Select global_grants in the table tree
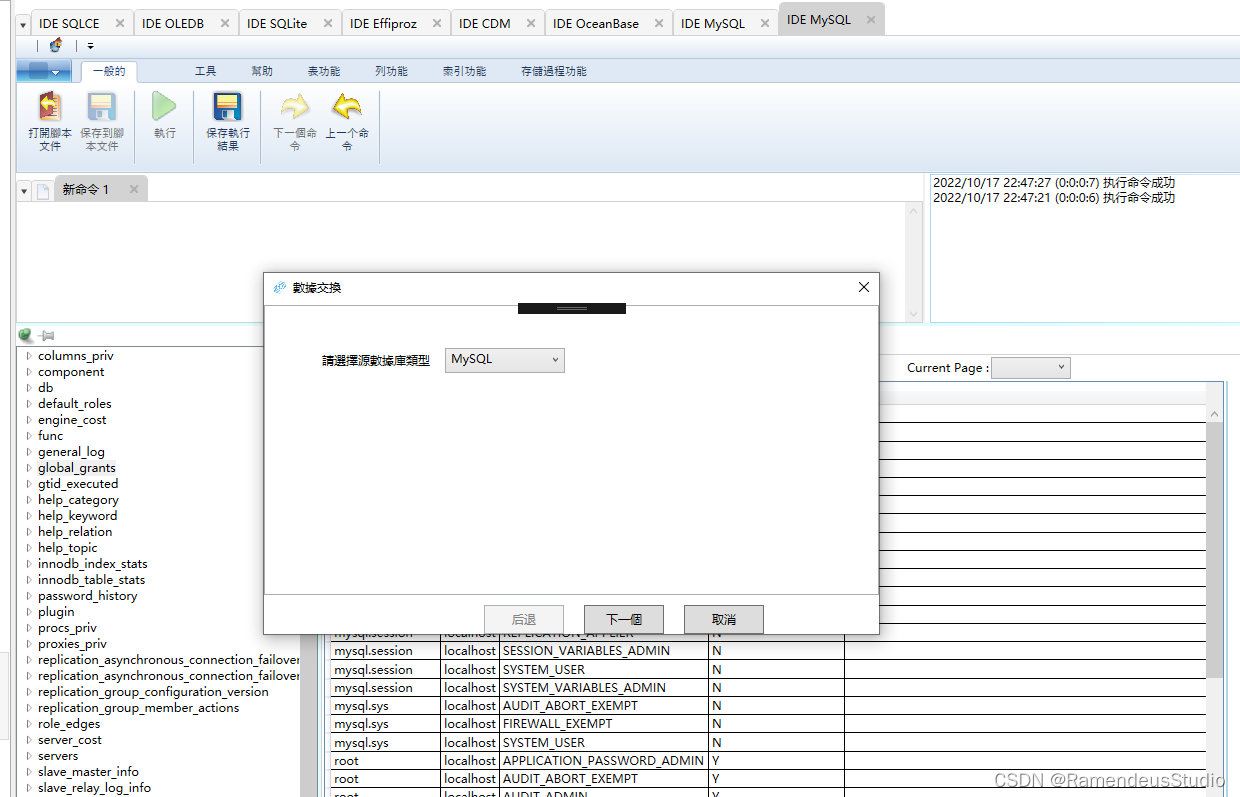Image resolution: width=1240 pixels, height=797 pixels. tap(77, 468)
